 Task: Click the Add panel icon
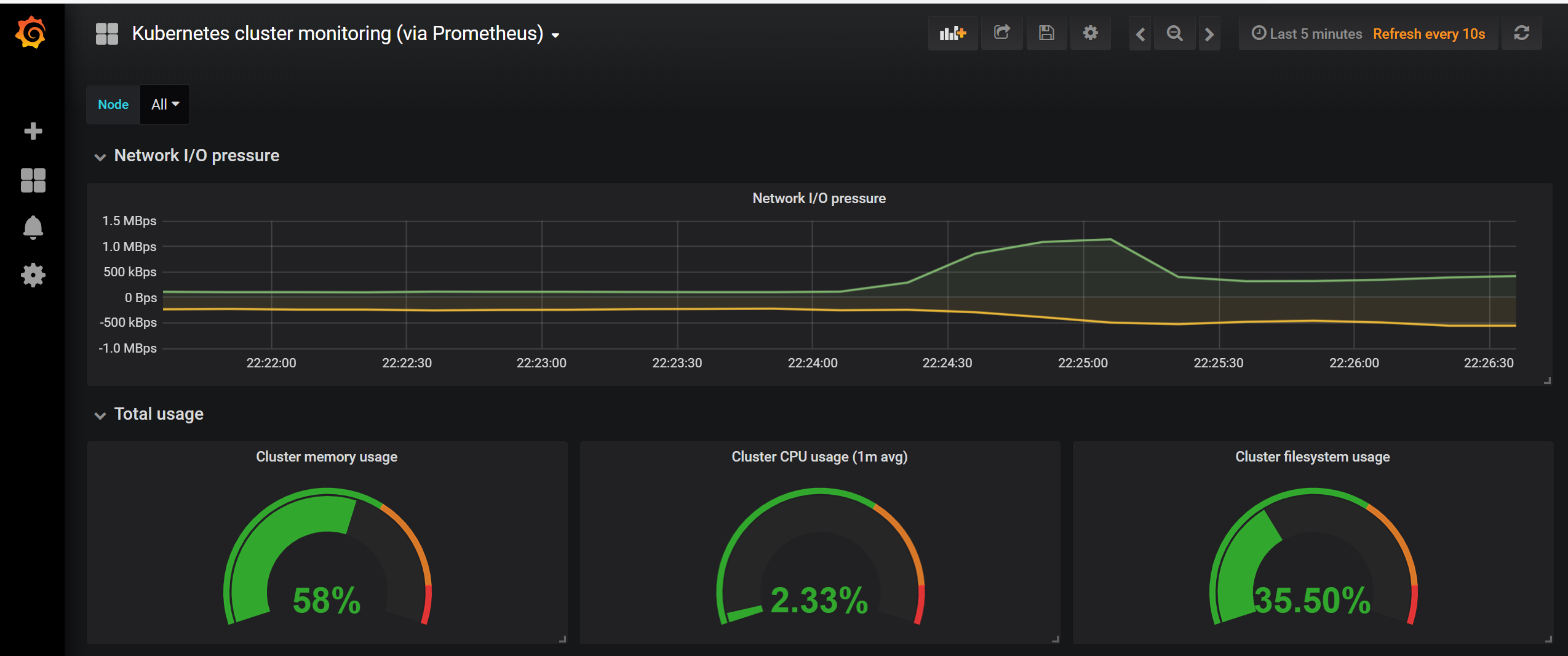(953, 33)
